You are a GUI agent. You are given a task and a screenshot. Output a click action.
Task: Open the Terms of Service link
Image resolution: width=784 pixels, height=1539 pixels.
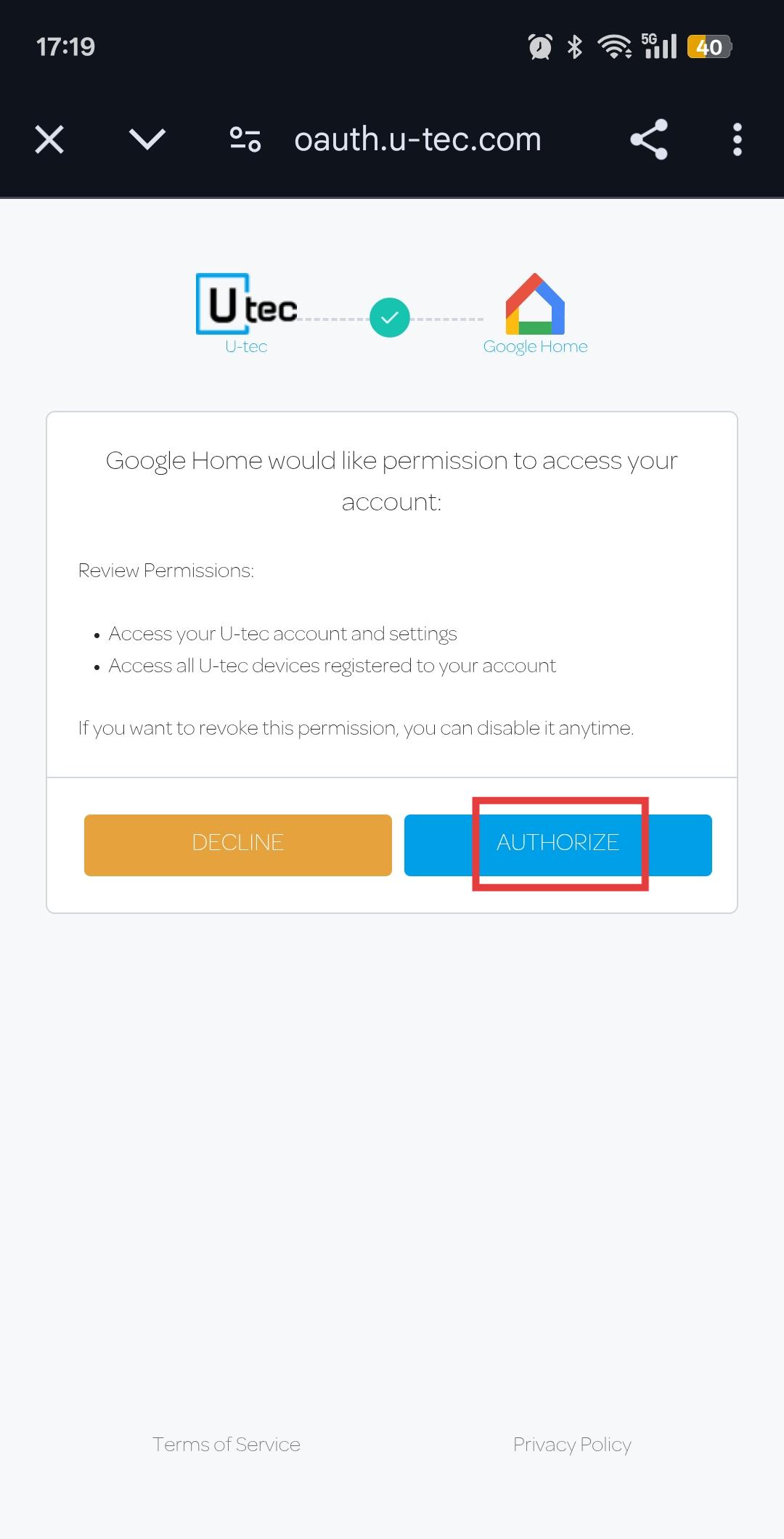pyautogui.click(x=226, y=1445)
